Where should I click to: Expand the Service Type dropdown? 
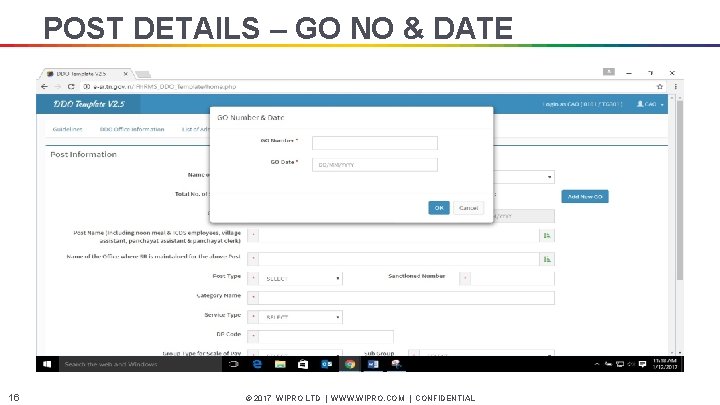tap(301, 317)
